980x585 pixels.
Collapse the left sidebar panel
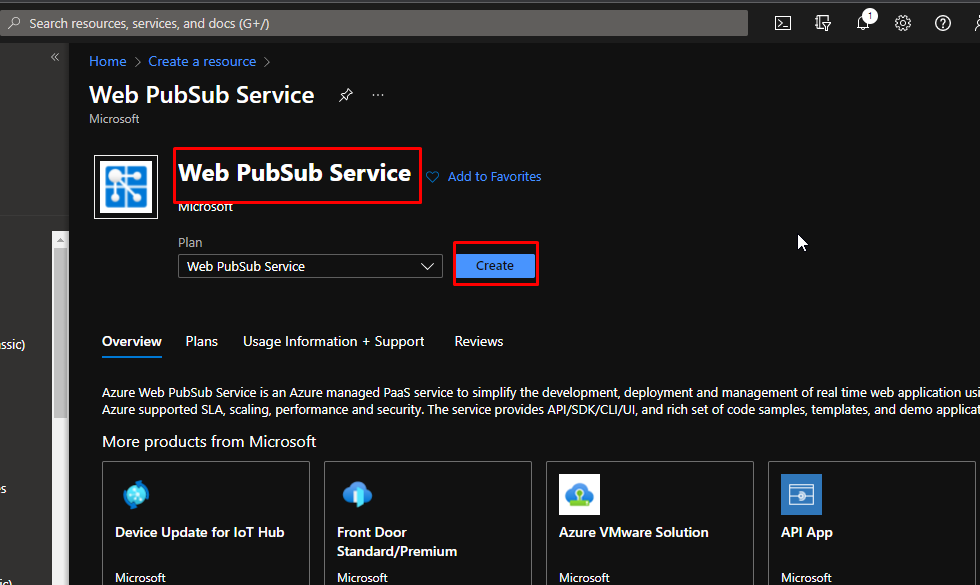click(x=55, y=58)
